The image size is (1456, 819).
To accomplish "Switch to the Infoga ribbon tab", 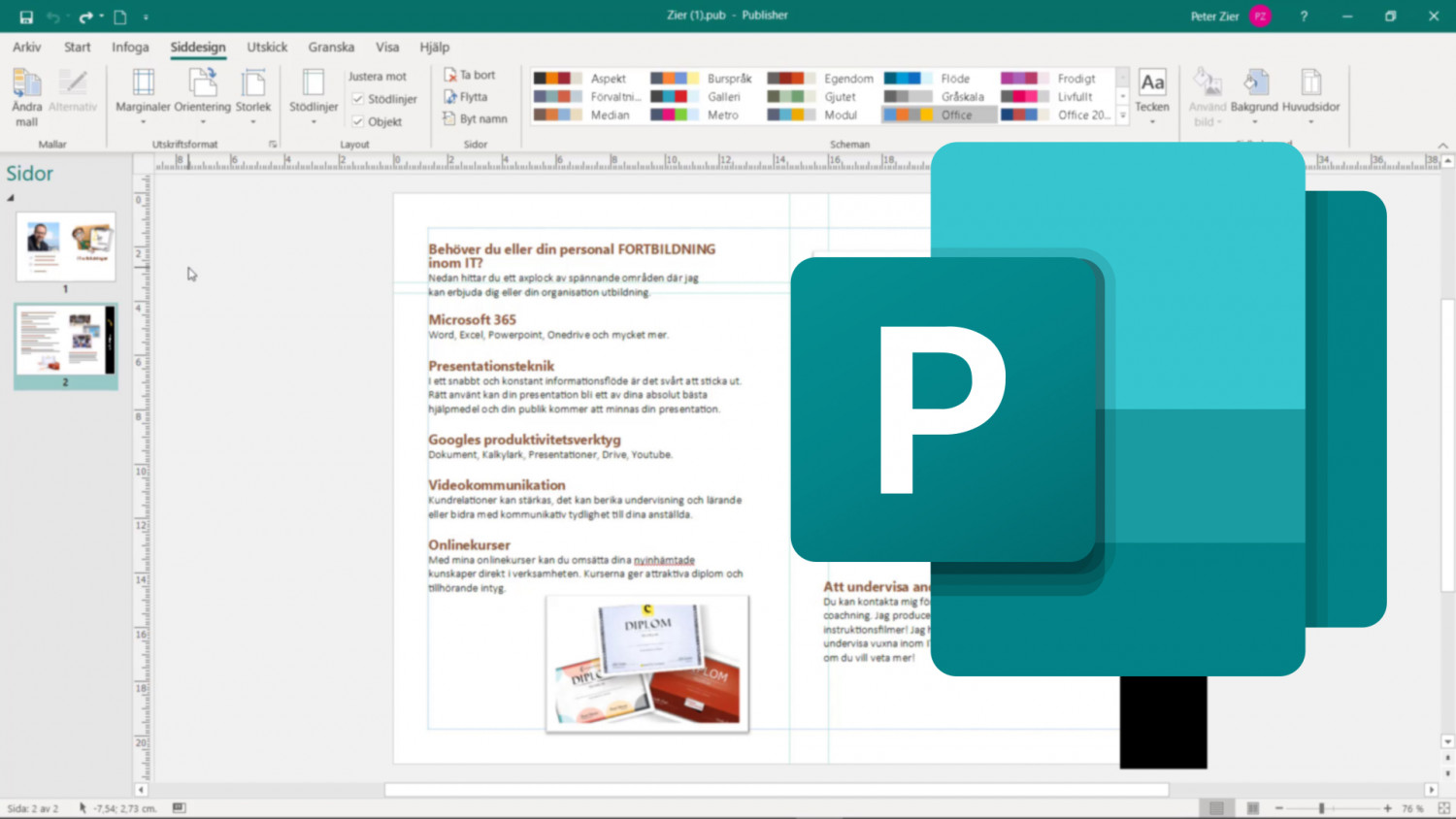I will click(130, 47).
